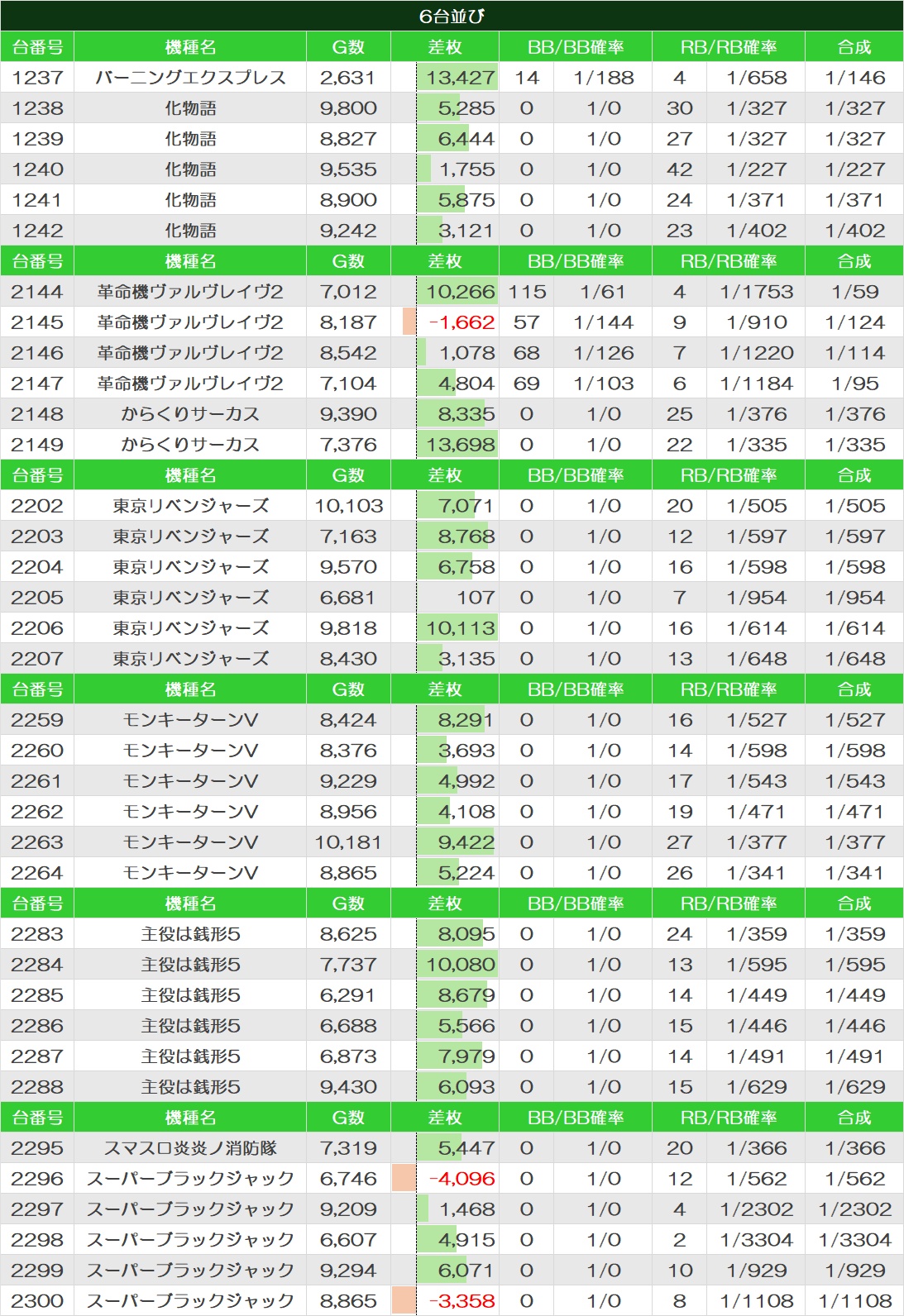The width and height of the screenshot is (904, 1316).
Task: Click モンキーターンV name in row 2261
Action: (x=190, y=781)
